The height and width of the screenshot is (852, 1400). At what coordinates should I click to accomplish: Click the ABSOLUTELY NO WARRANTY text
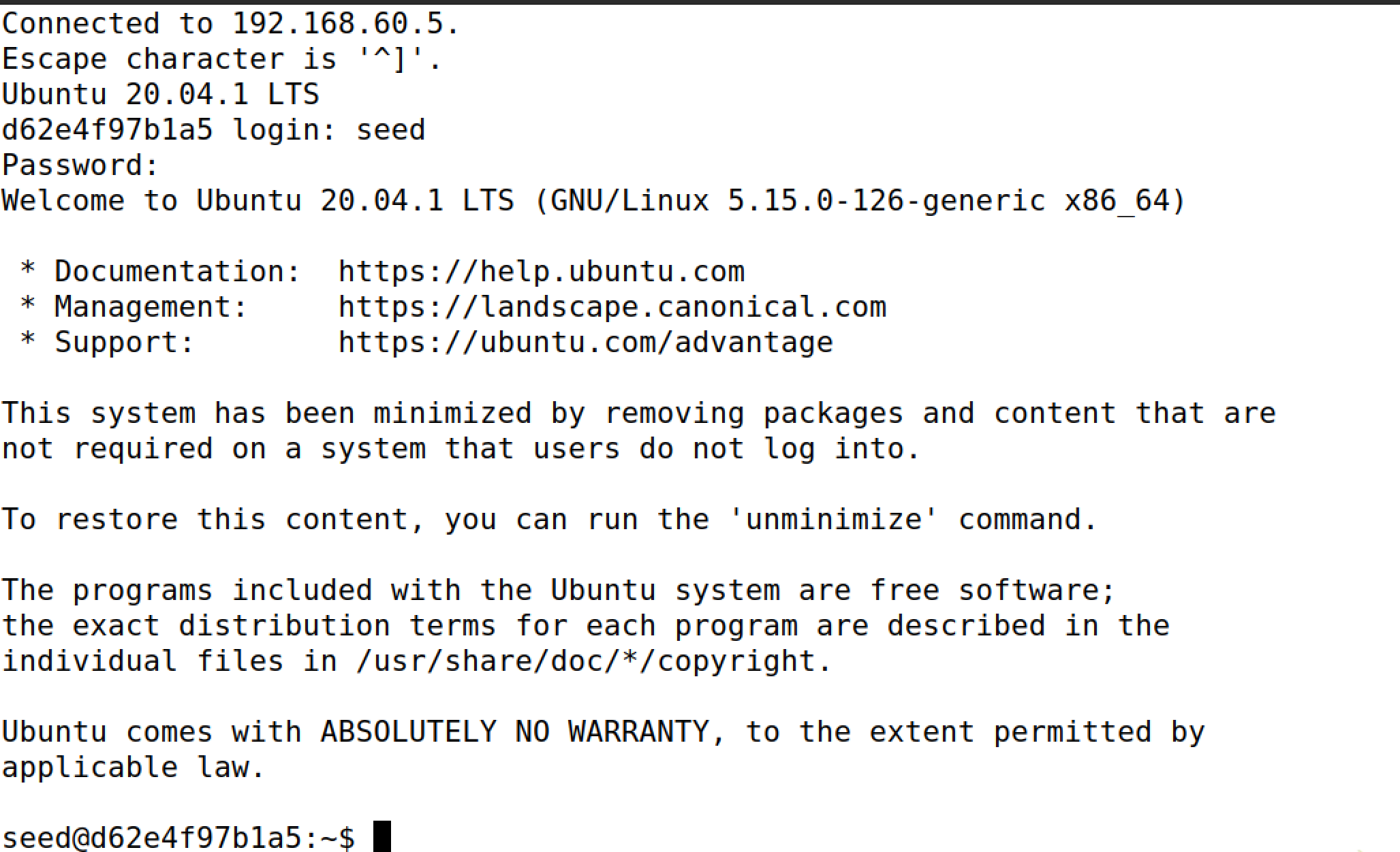(x=515, y=732)
